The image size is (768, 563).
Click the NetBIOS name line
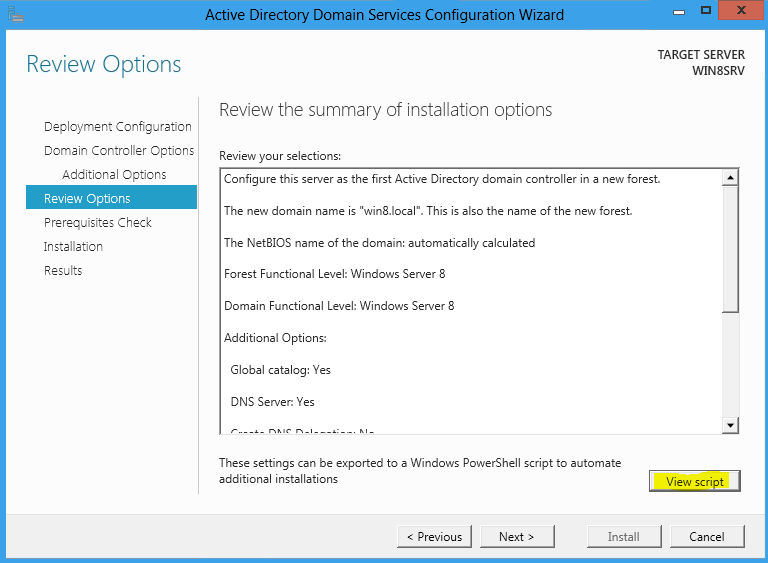[x=379, y=243]
